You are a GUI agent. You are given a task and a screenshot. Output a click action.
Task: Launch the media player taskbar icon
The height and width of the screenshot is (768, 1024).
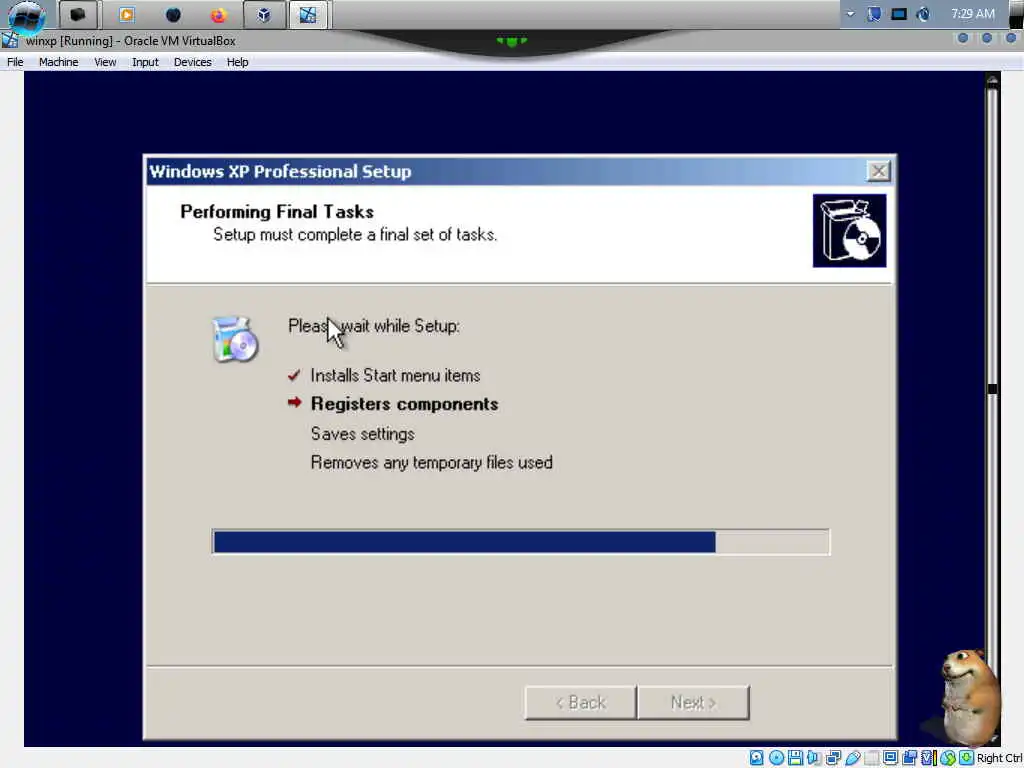[127, 14]
